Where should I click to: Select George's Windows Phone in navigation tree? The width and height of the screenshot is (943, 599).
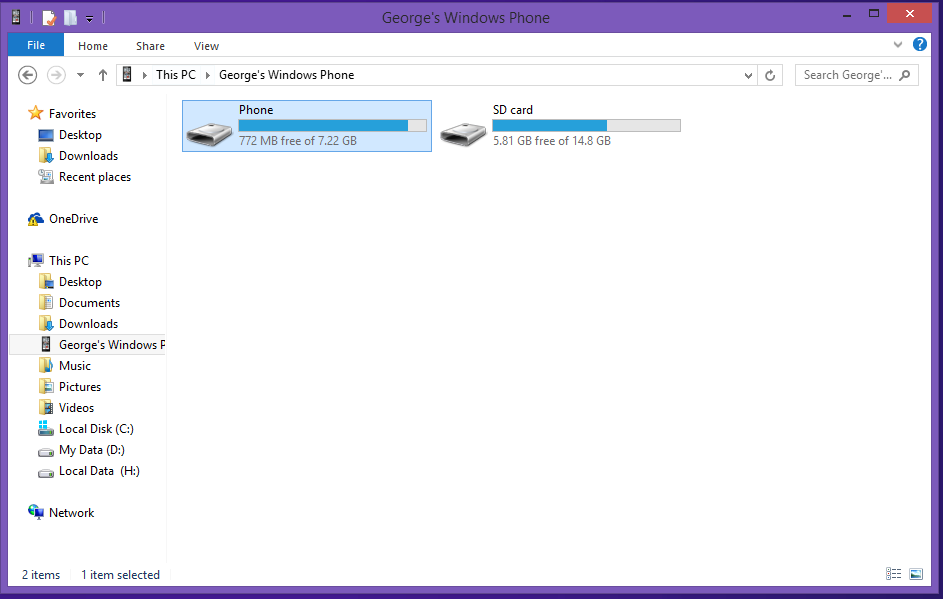(88, 345)
